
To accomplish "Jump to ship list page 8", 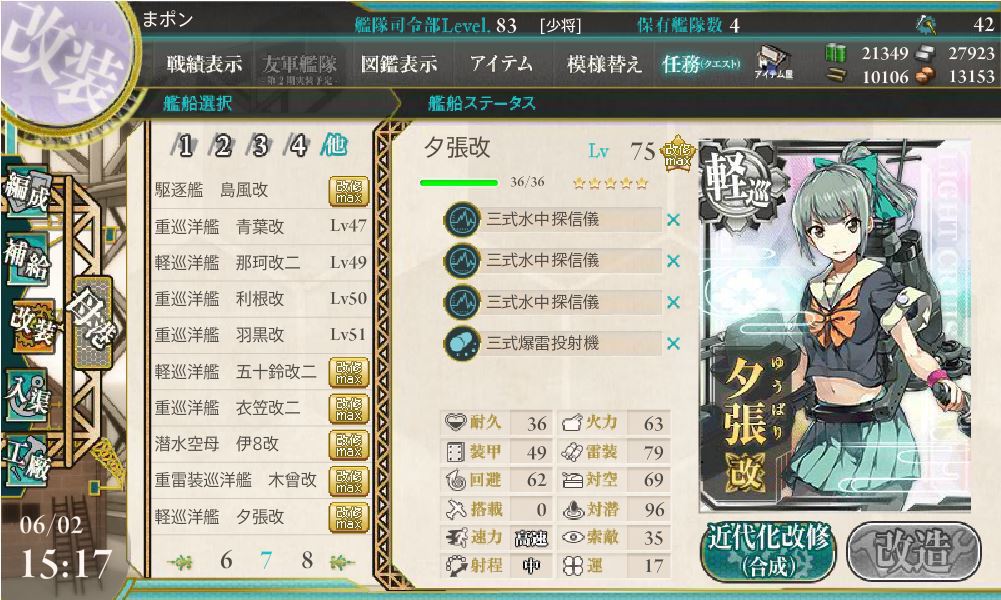I will click(307, 560).
